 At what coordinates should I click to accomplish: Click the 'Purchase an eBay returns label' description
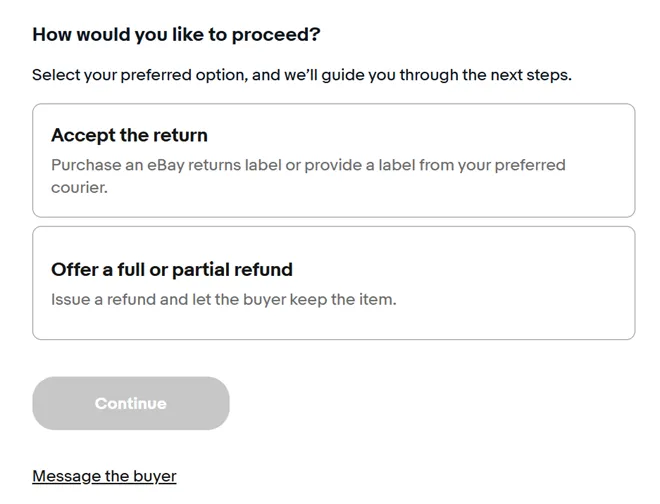[x=200, y=164]
